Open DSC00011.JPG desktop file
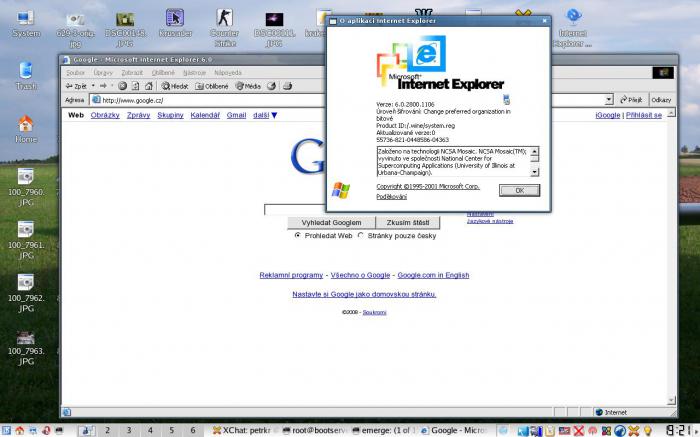 coord(274,29)
